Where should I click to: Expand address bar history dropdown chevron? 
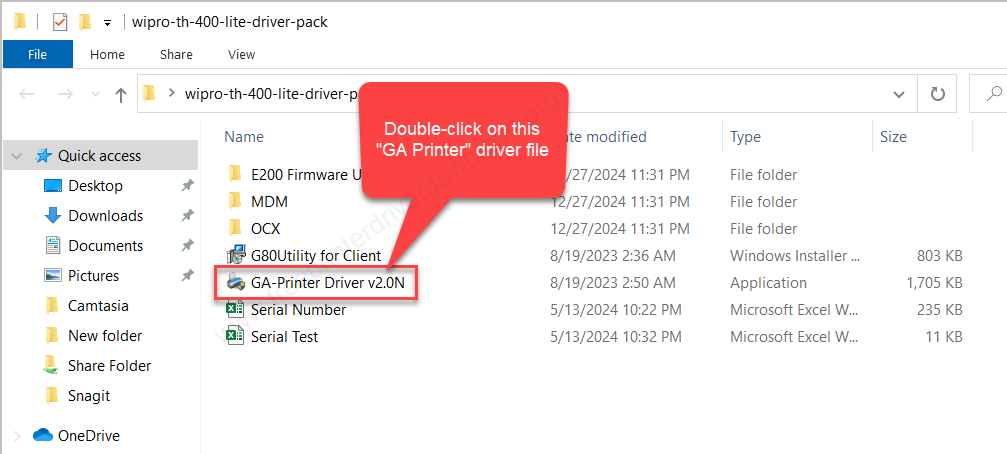[x=899, y=94]
